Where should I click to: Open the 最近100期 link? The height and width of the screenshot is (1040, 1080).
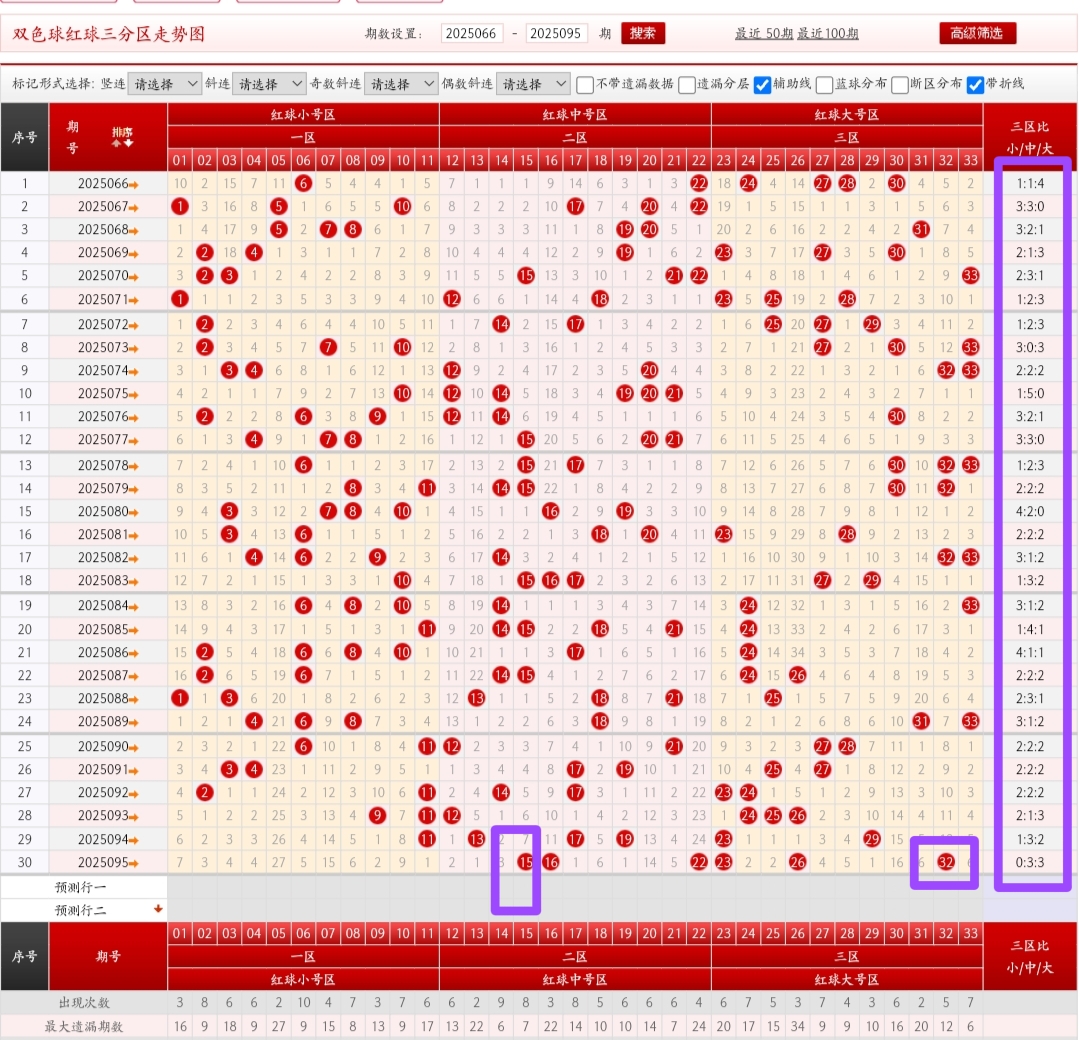(x=828, y=33)
